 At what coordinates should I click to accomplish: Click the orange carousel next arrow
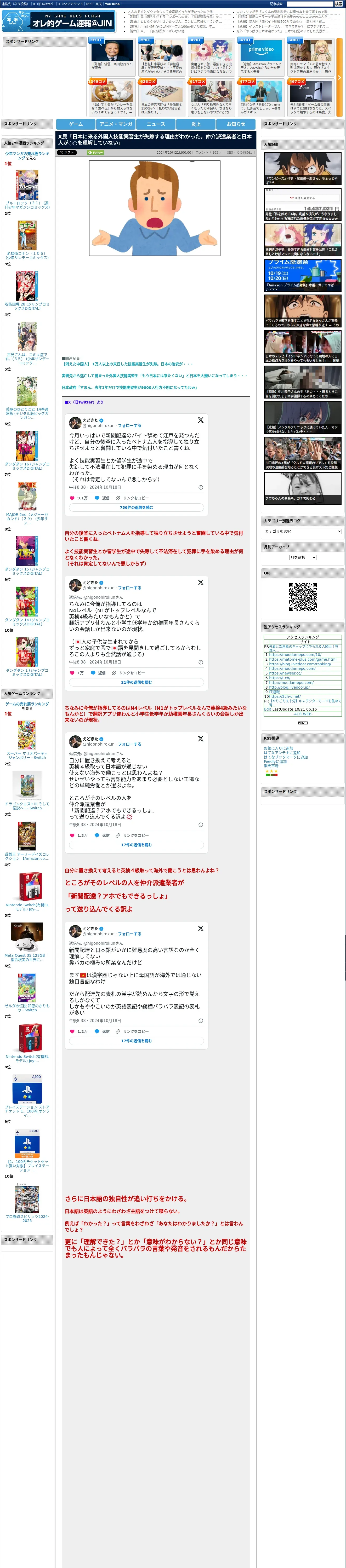(339, 78)
